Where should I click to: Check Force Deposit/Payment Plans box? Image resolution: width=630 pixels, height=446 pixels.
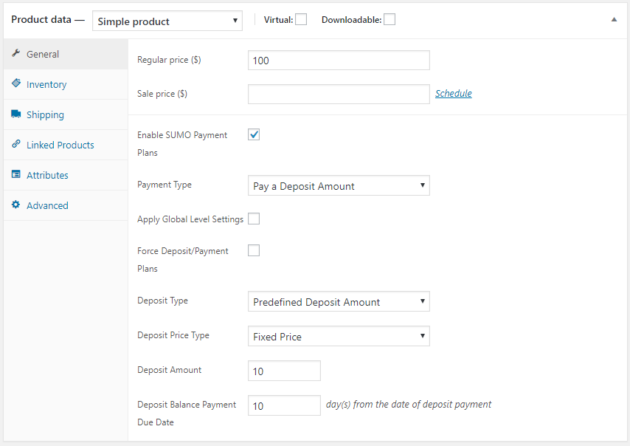point(254,250)
